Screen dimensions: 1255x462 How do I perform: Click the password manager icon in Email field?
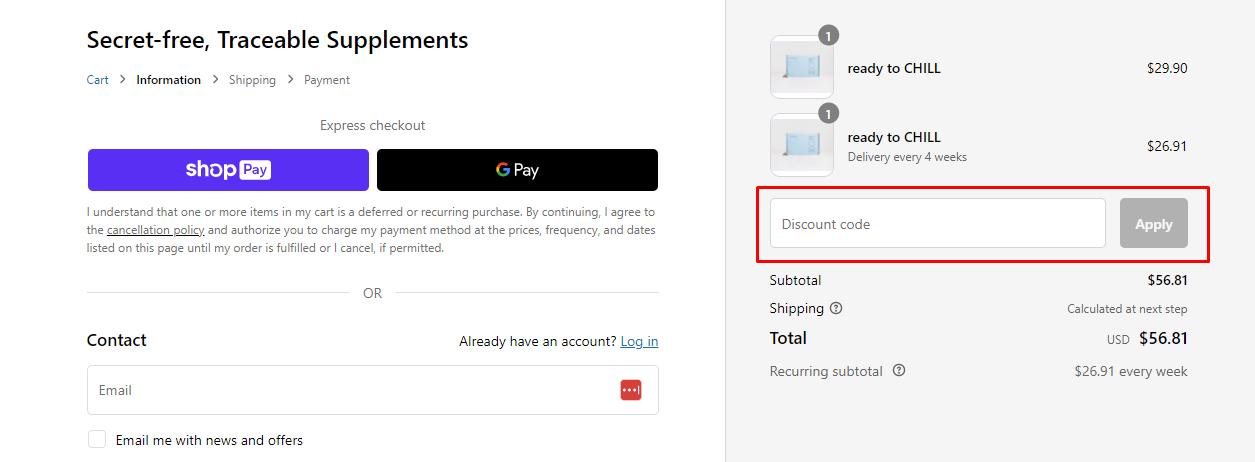click(631, 390)
